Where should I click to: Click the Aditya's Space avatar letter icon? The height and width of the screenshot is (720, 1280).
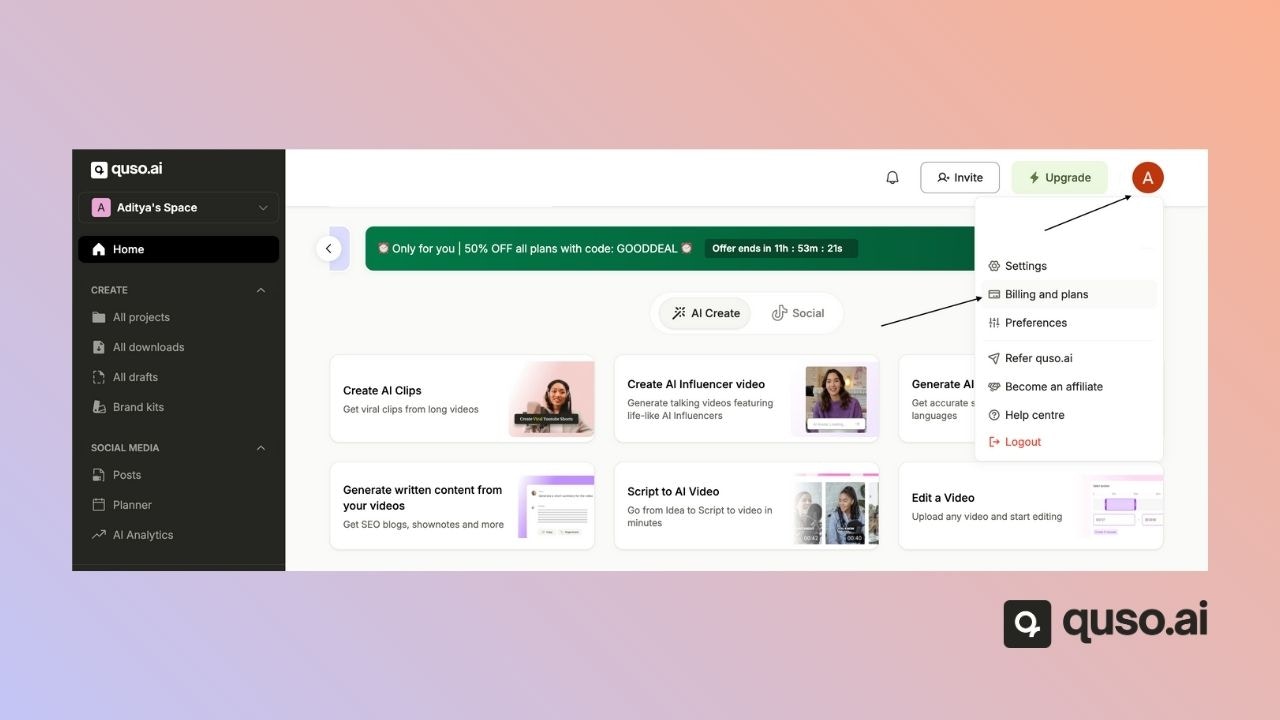[100, 208]
